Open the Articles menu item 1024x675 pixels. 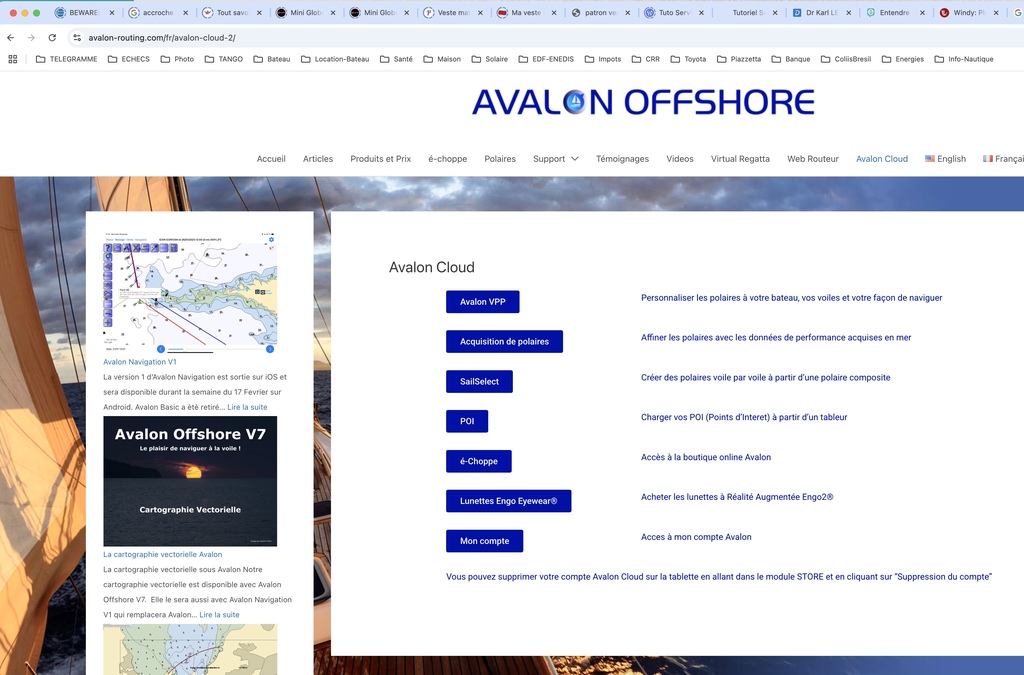click(x=318, y=159)
